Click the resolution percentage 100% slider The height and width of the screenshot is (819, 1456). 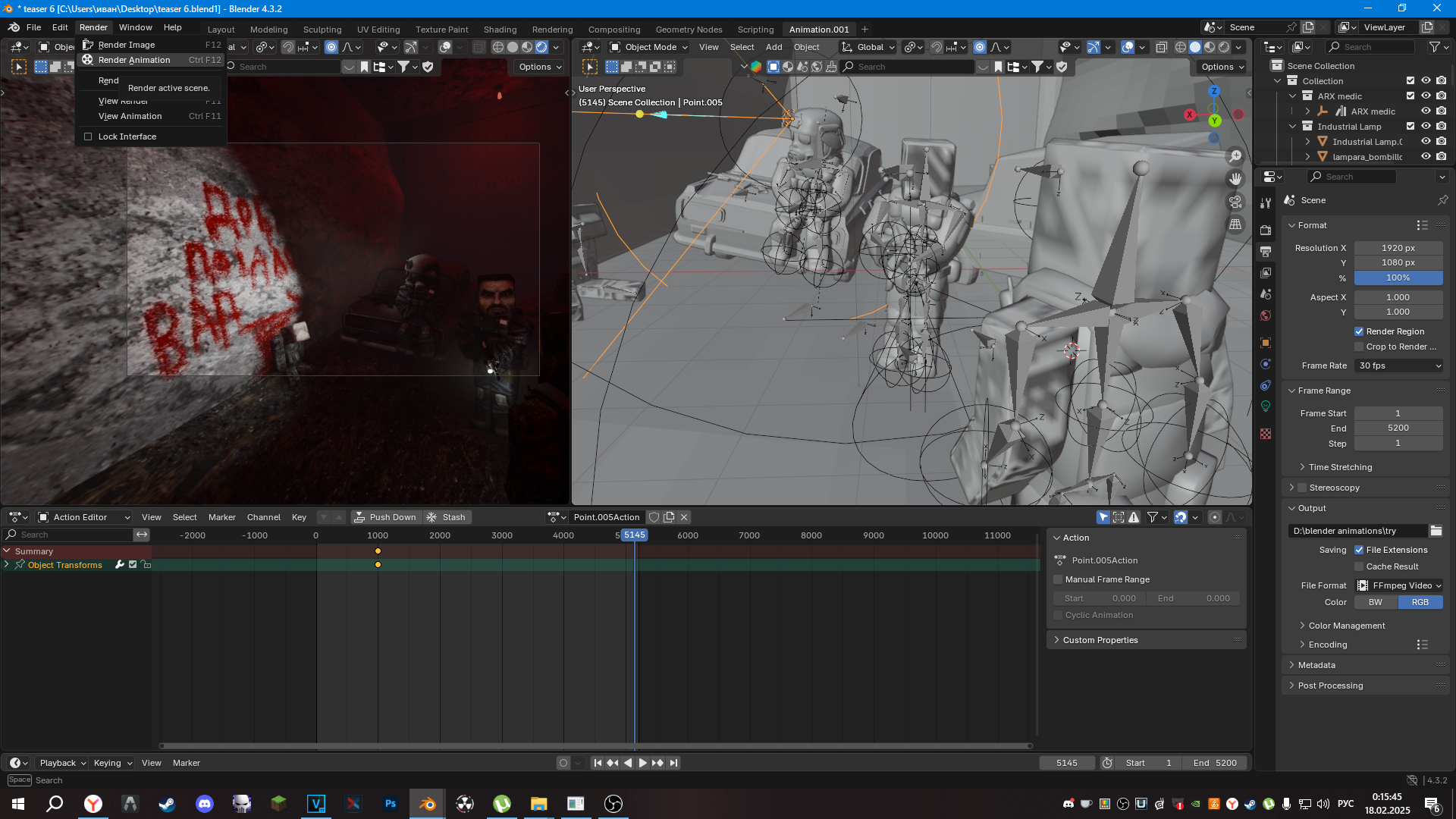pos(1398,278)
